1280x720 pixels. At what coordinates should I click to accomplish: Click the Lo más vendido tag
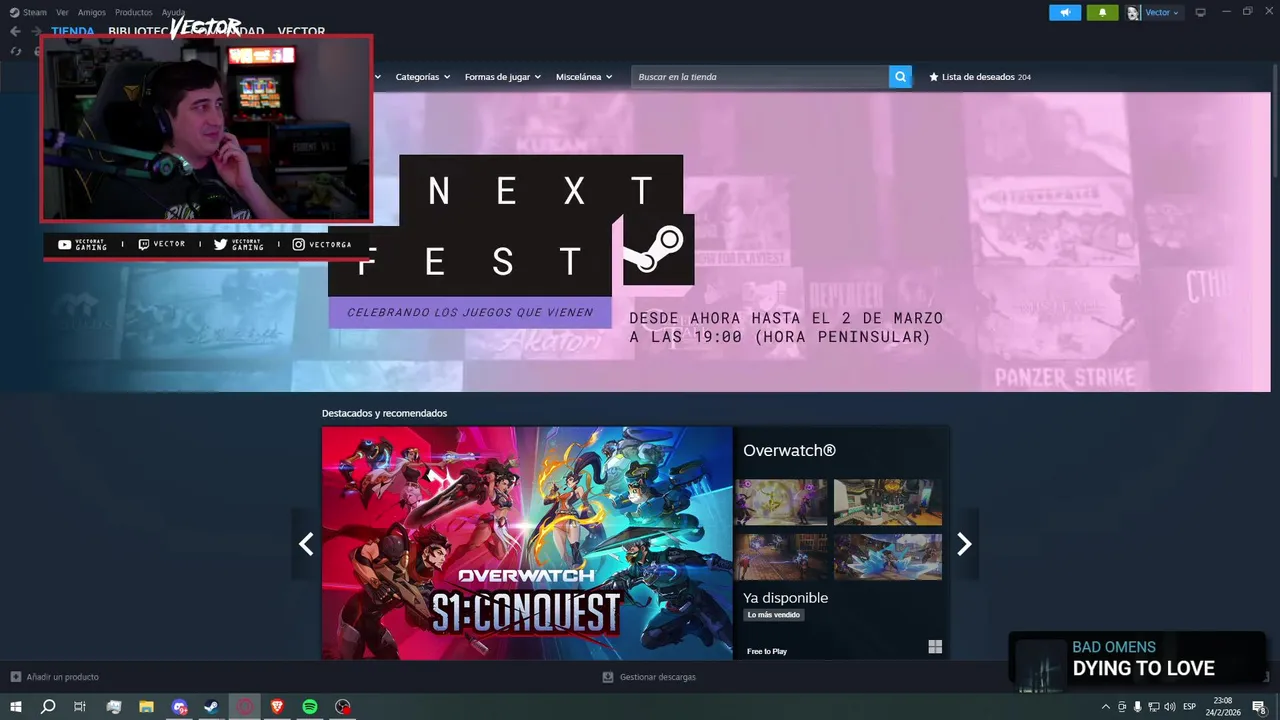click(x=774, y=615)
